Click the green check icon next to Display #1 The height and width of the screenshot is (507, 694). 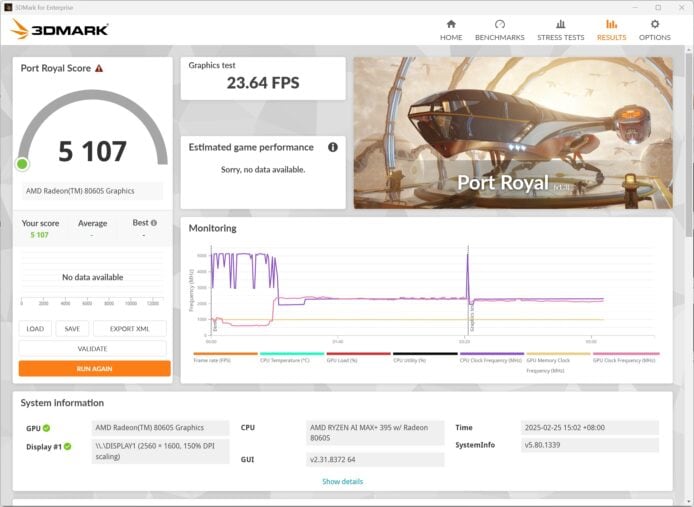(68, 446)
